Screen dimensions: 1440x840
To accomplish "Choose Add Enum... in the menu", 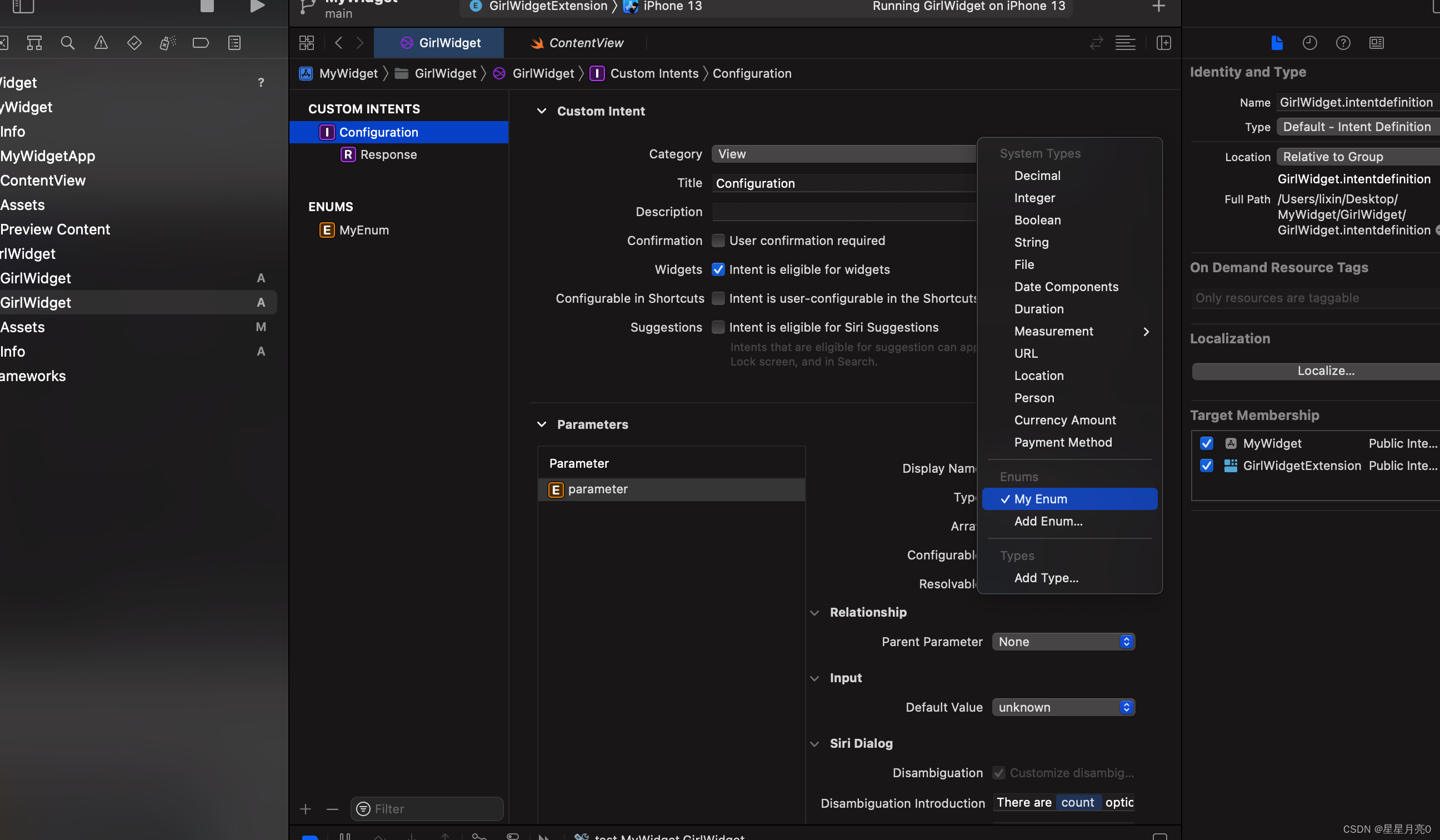I will pyautogui.click(x=1048, y=521).
